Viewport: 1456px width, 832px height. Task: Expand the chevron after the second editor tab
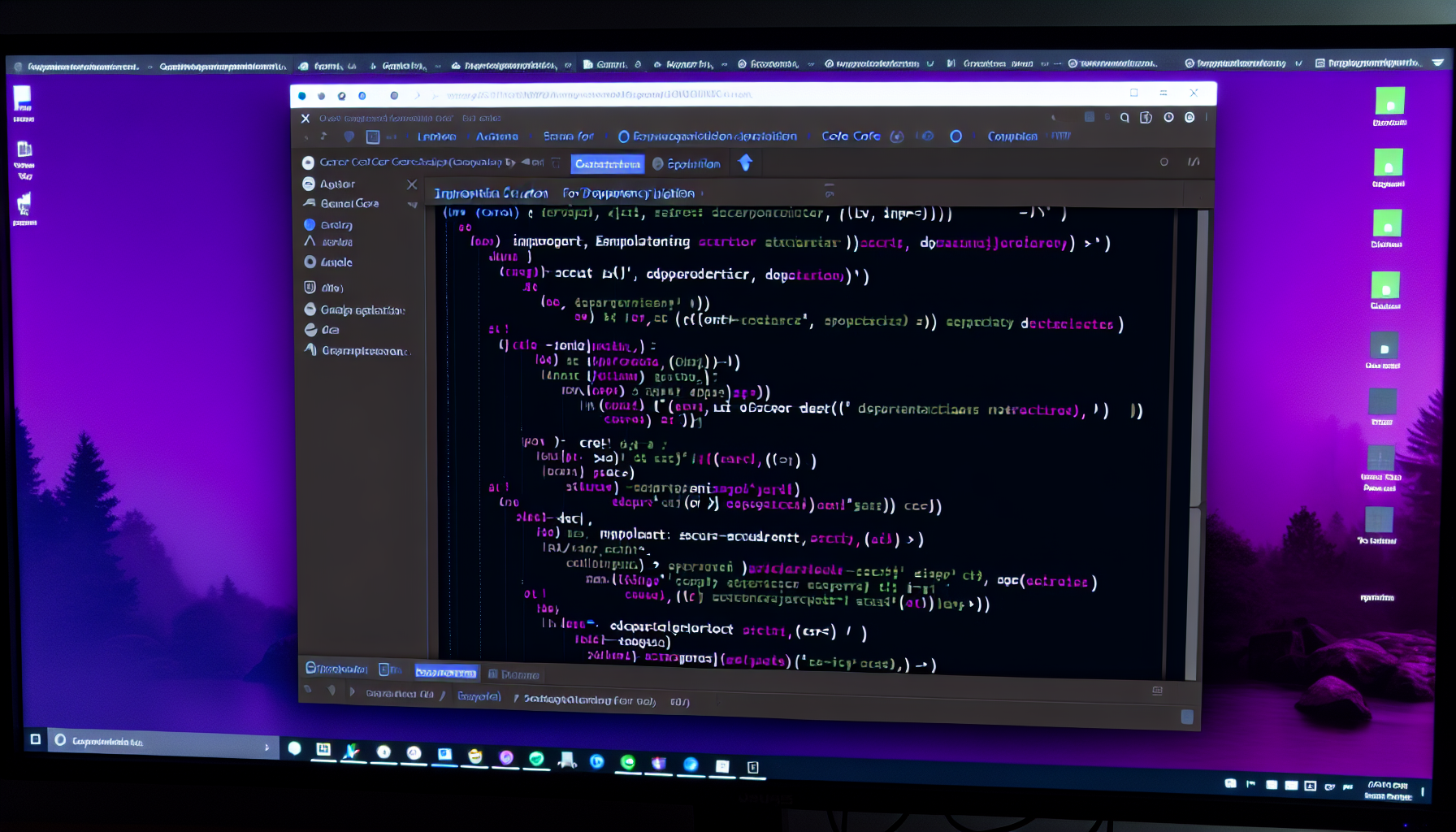[x=702, y=193]
